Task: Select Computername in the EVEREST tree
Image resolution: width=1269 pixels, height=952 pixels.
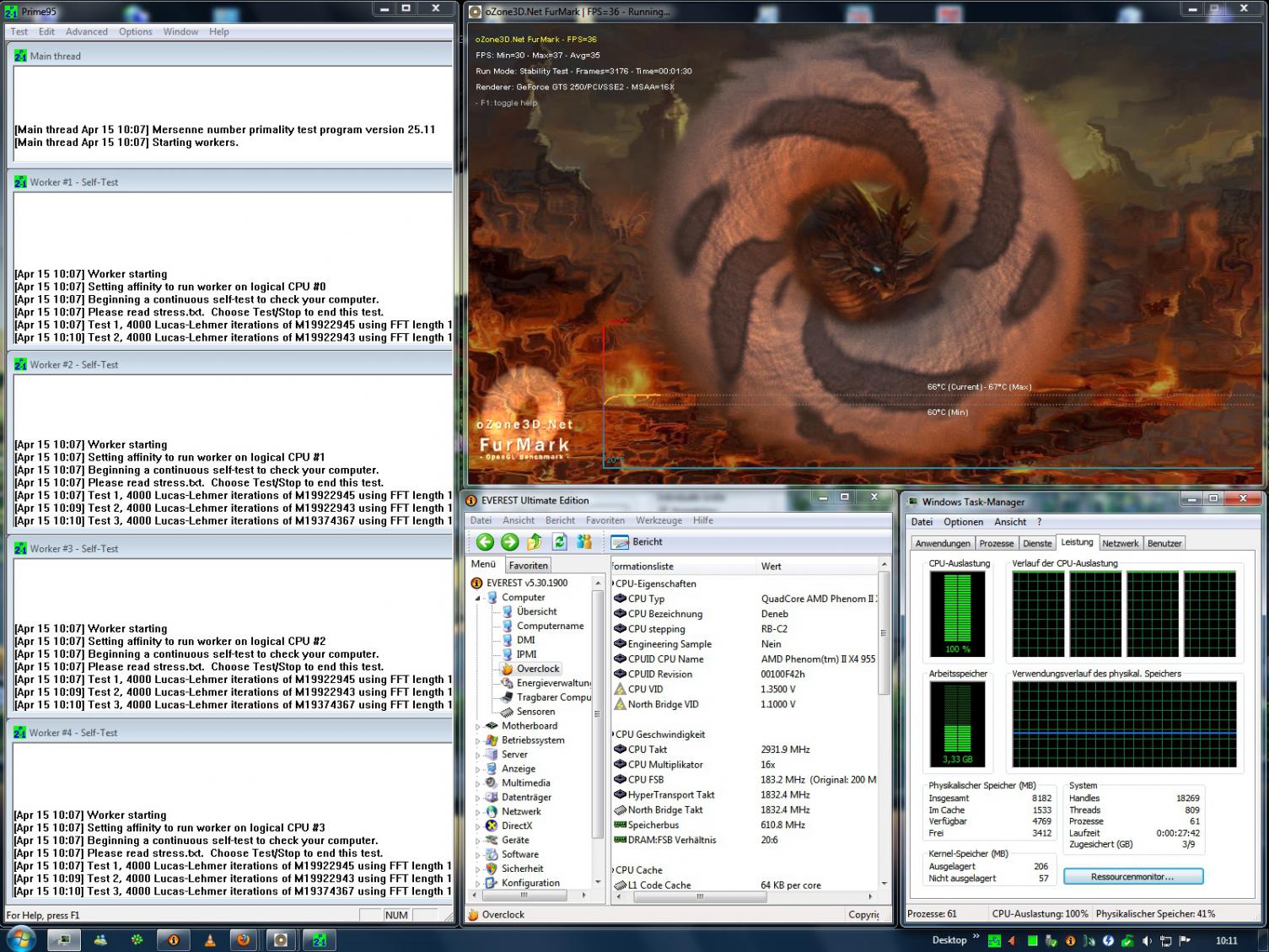Action: click(x=550, y=626)
